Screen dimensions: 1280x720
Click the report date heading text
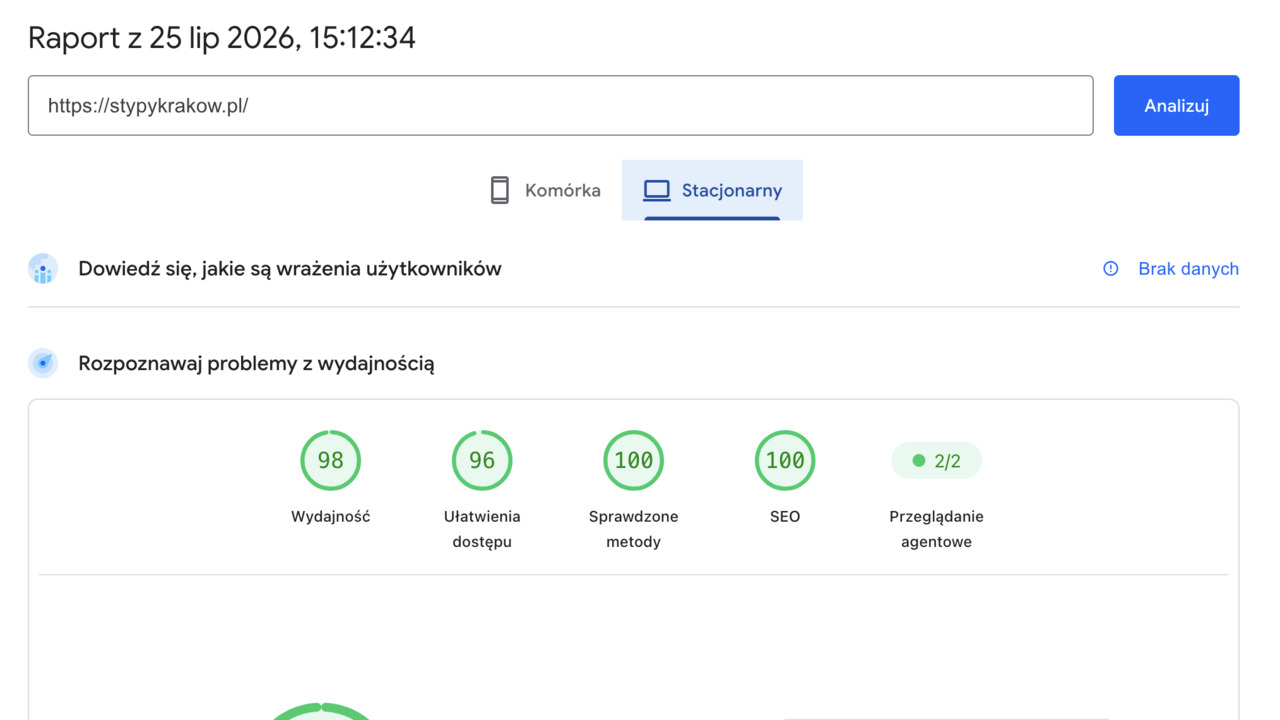point(222,38)
